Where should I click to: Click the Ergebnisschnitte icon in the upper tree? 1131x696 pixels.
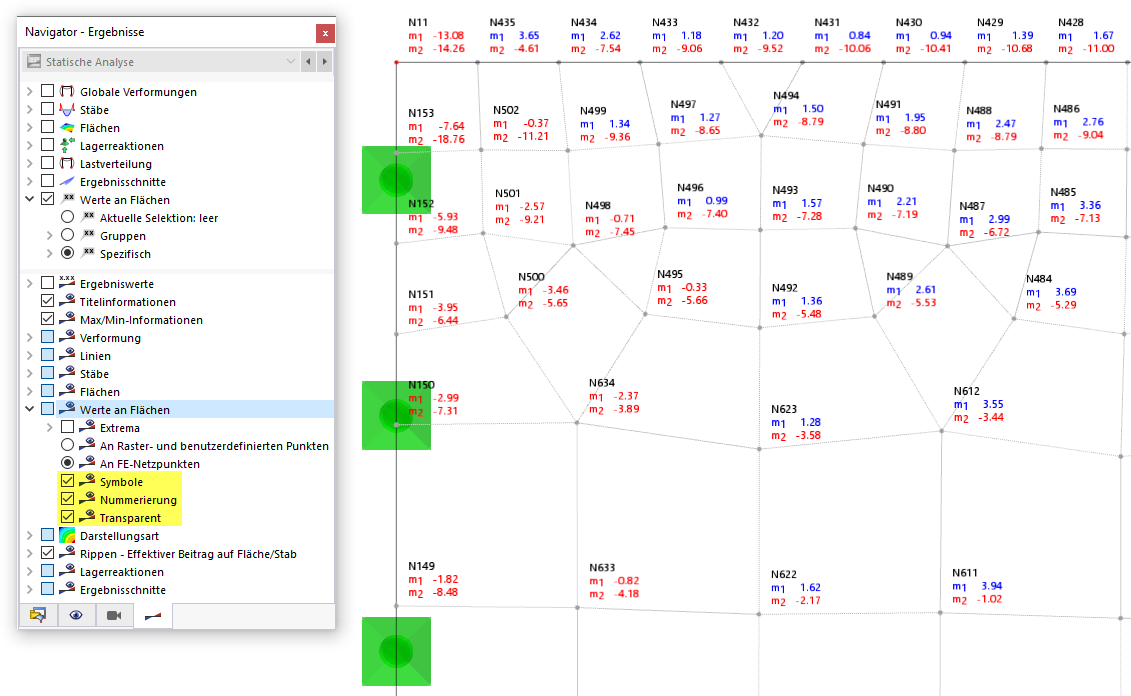(67, 182)
